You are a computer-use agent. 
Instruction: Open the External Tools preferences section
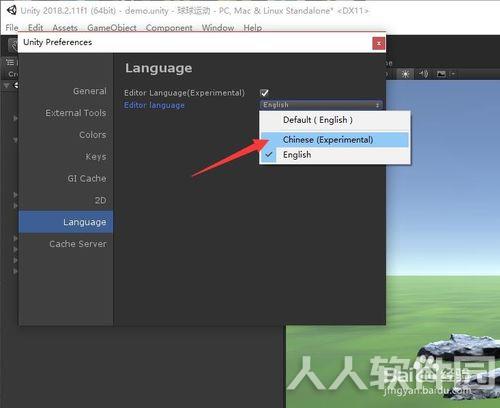point(76,113)
